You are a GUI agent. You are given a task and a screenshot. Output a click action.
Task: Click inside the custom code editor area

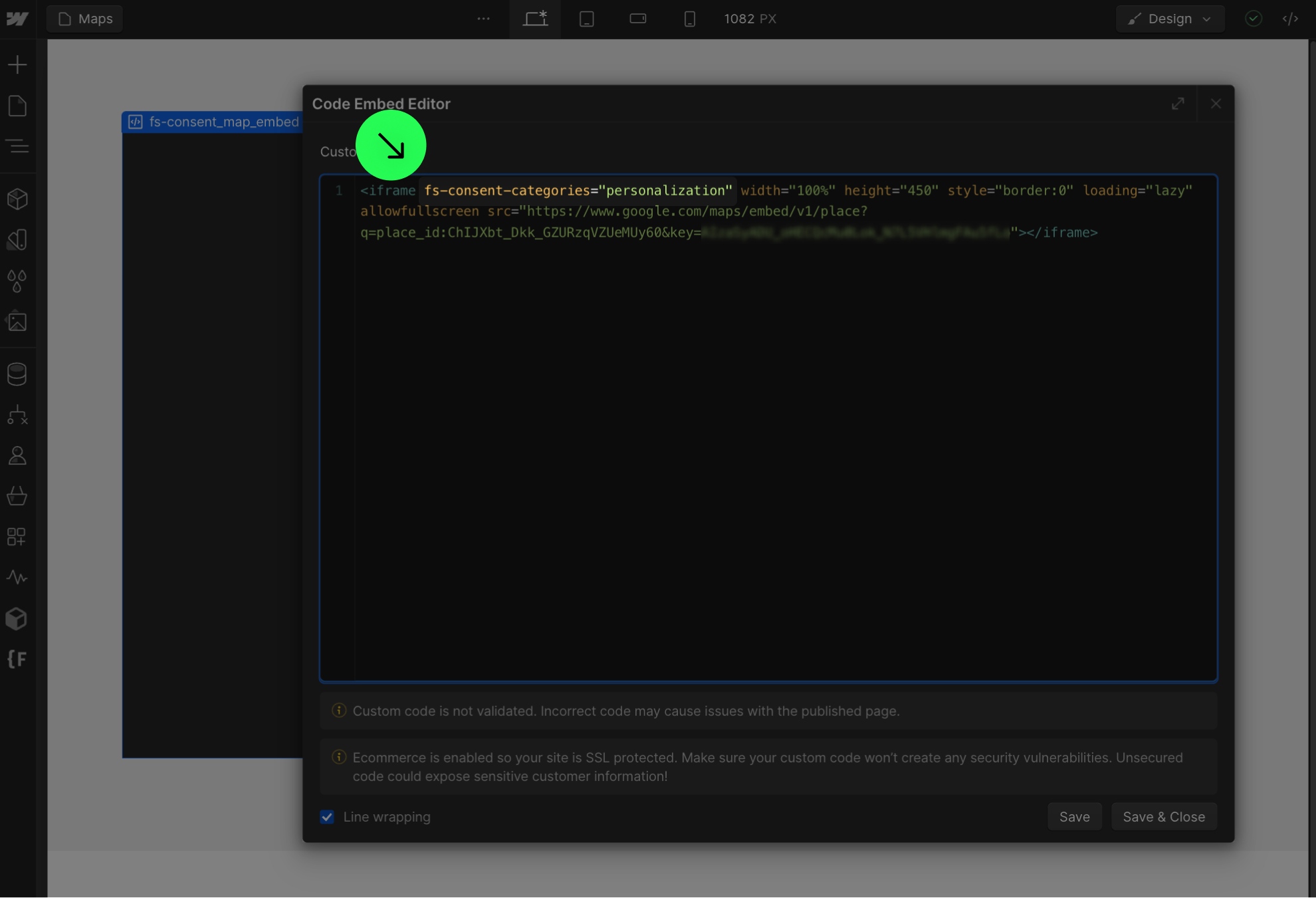point(768,428)
